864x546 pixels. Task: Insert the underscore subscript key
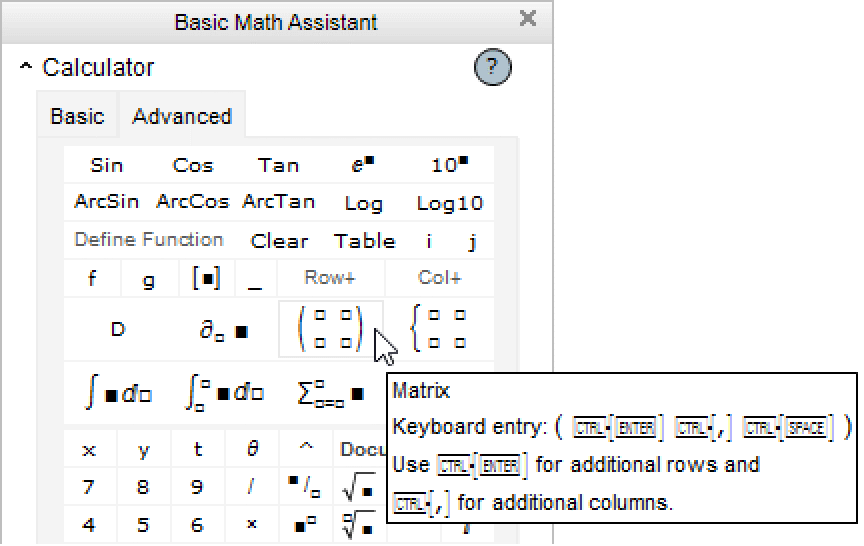[x=255, y=279]
